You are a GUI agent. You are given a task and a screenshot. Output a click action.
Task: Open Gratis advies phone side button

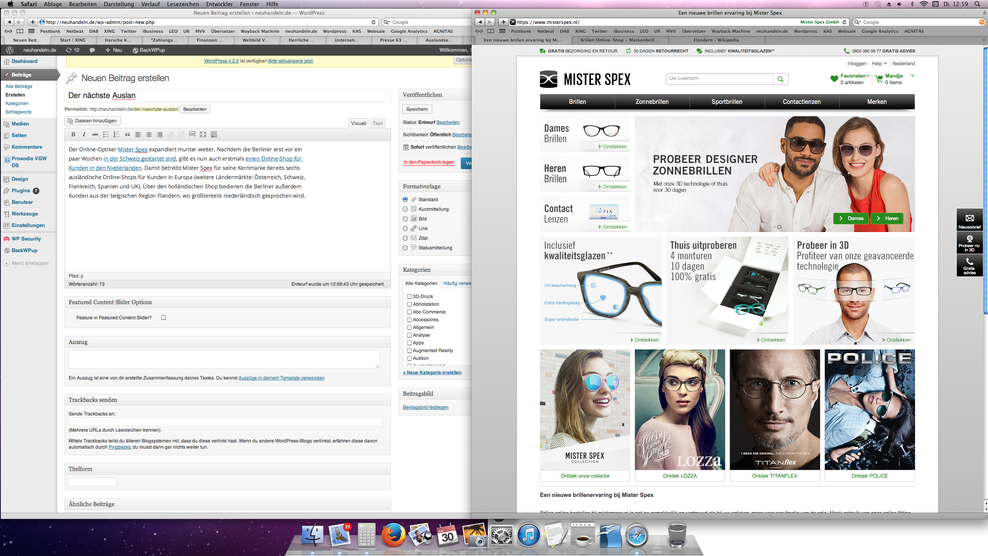pos(969,265)
